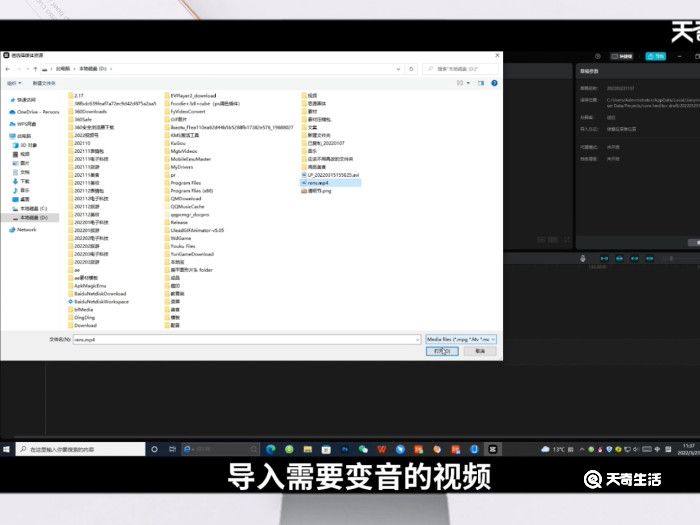Screen dimensions: 700x525
Task: Select the Download folder
Action: coord(82,325)
